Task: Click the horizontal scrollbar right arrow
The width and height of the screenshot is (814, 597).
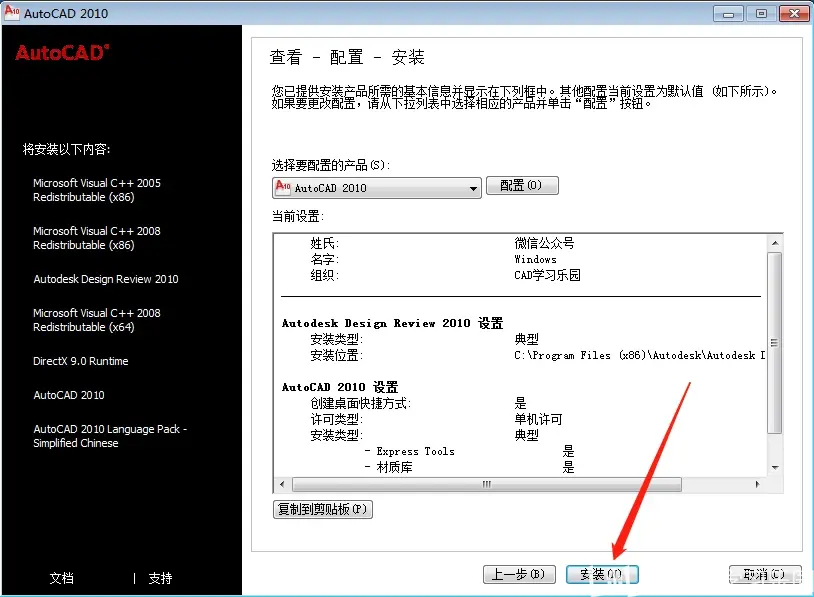Action: coord(757,484)
